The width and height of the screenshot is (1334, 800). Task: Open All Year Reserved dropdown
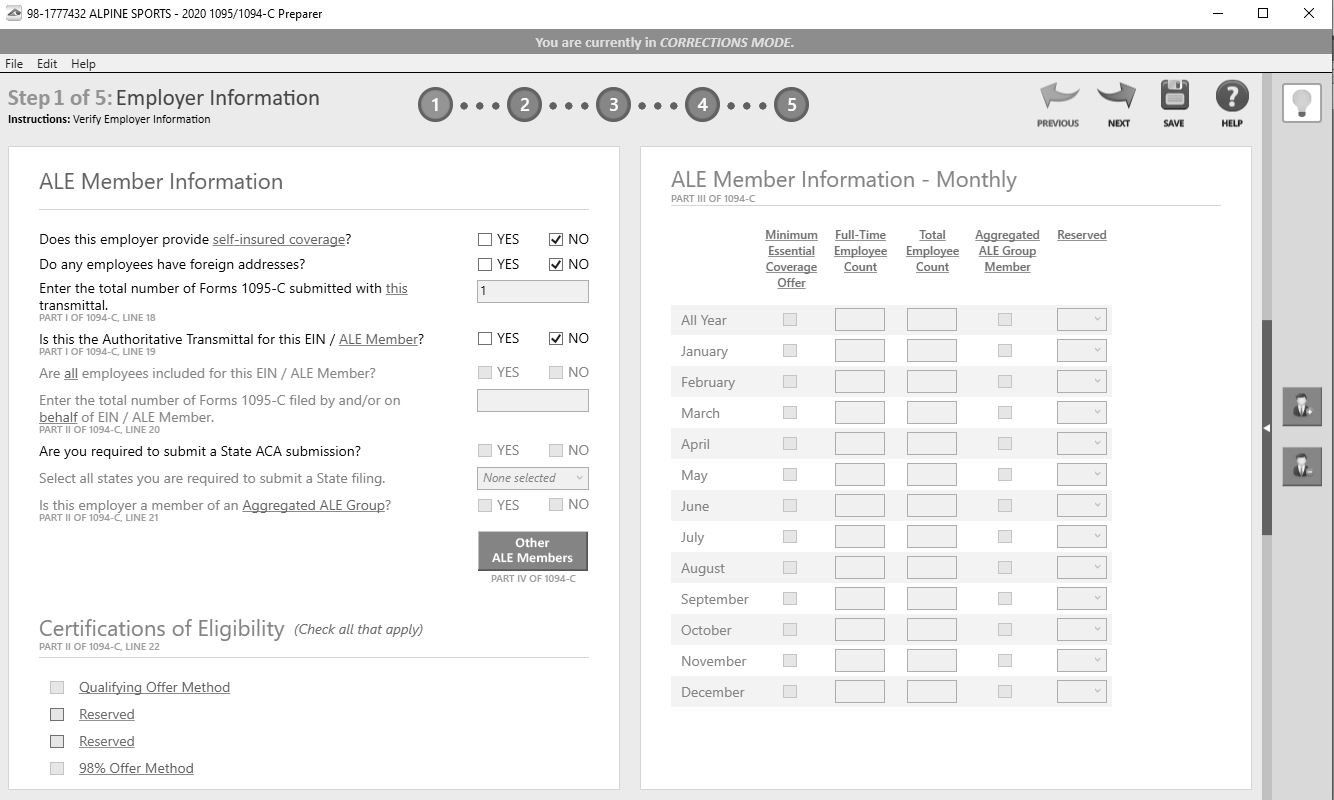1082,319
